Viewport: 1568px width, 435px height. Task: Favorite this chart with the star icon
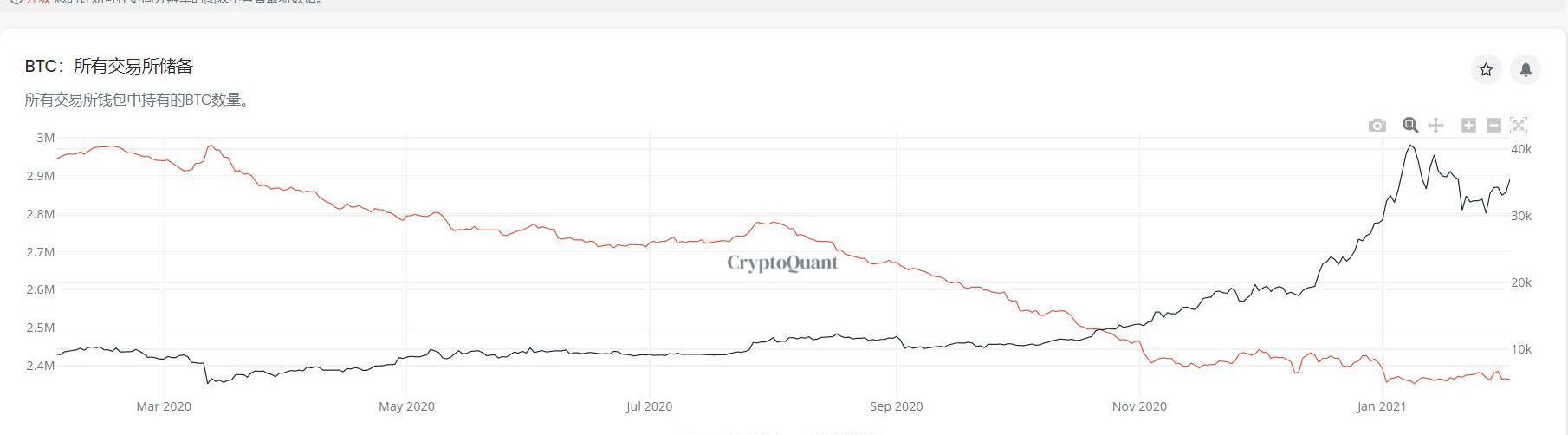coord(1487,69)
